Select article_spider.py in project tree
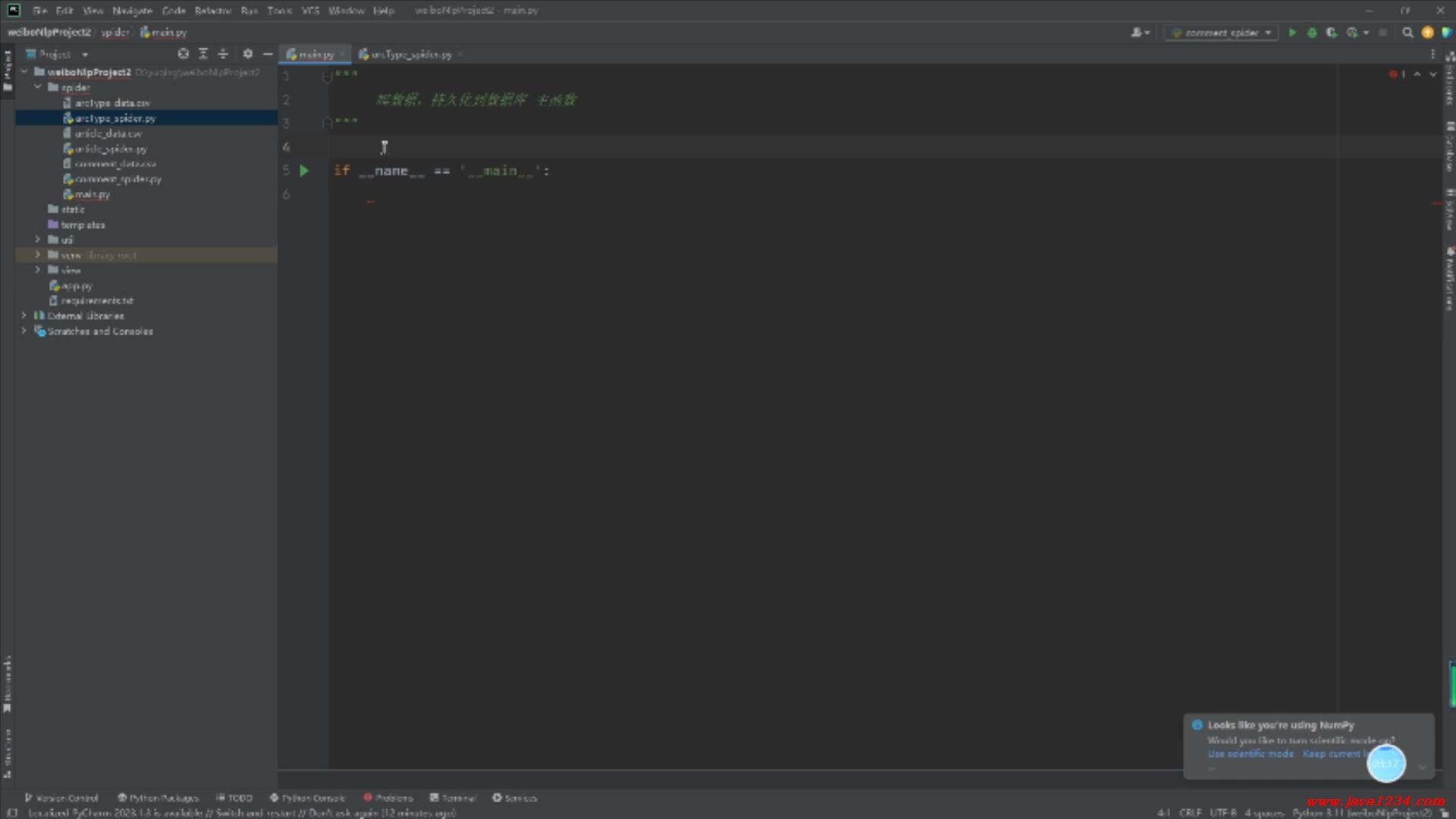 pyautogui.click(x=111, y=149)
